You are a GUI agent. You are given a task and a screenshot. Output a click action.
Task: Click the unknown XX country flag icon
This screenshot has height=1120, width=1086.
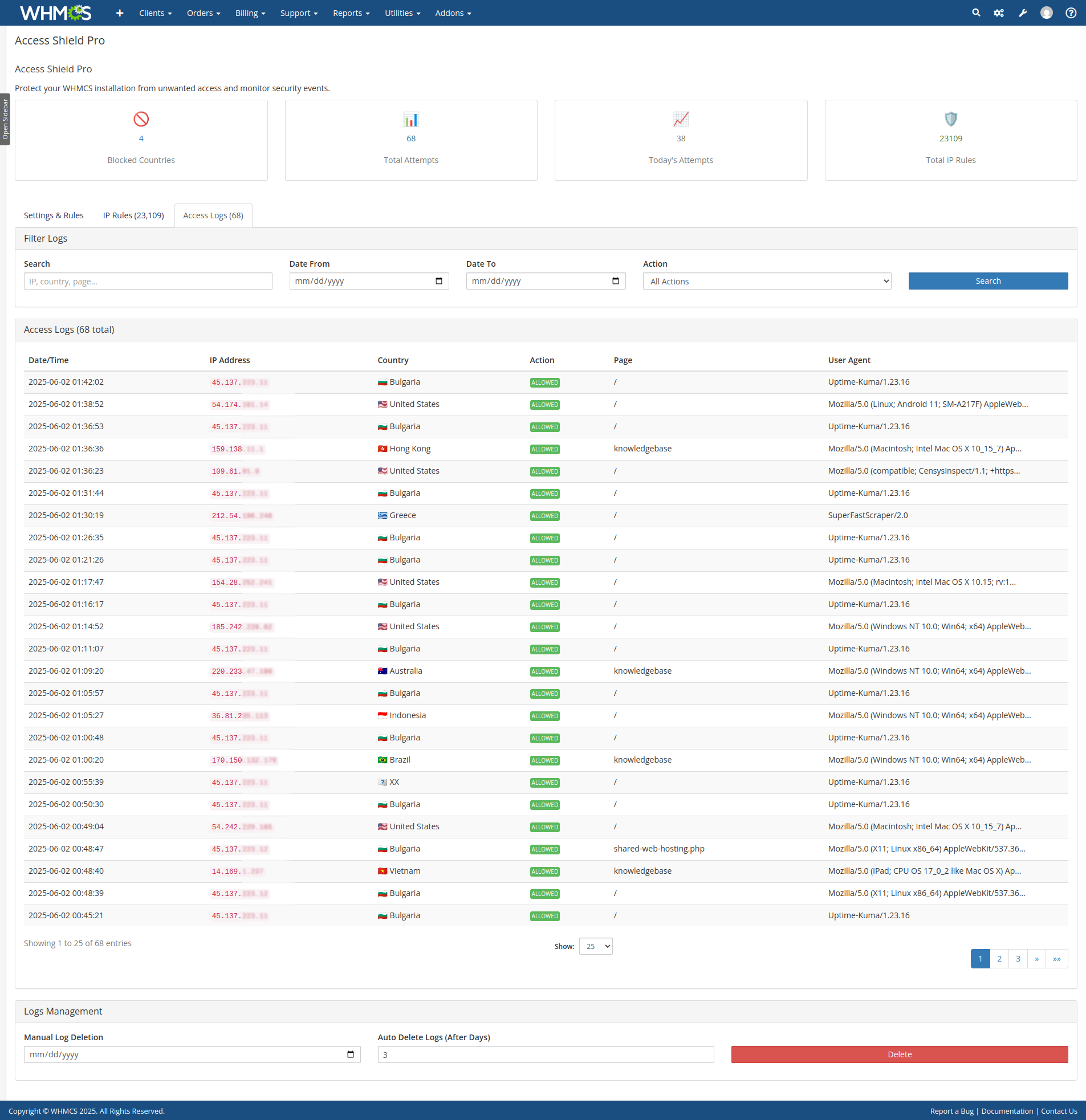point(383,781)
